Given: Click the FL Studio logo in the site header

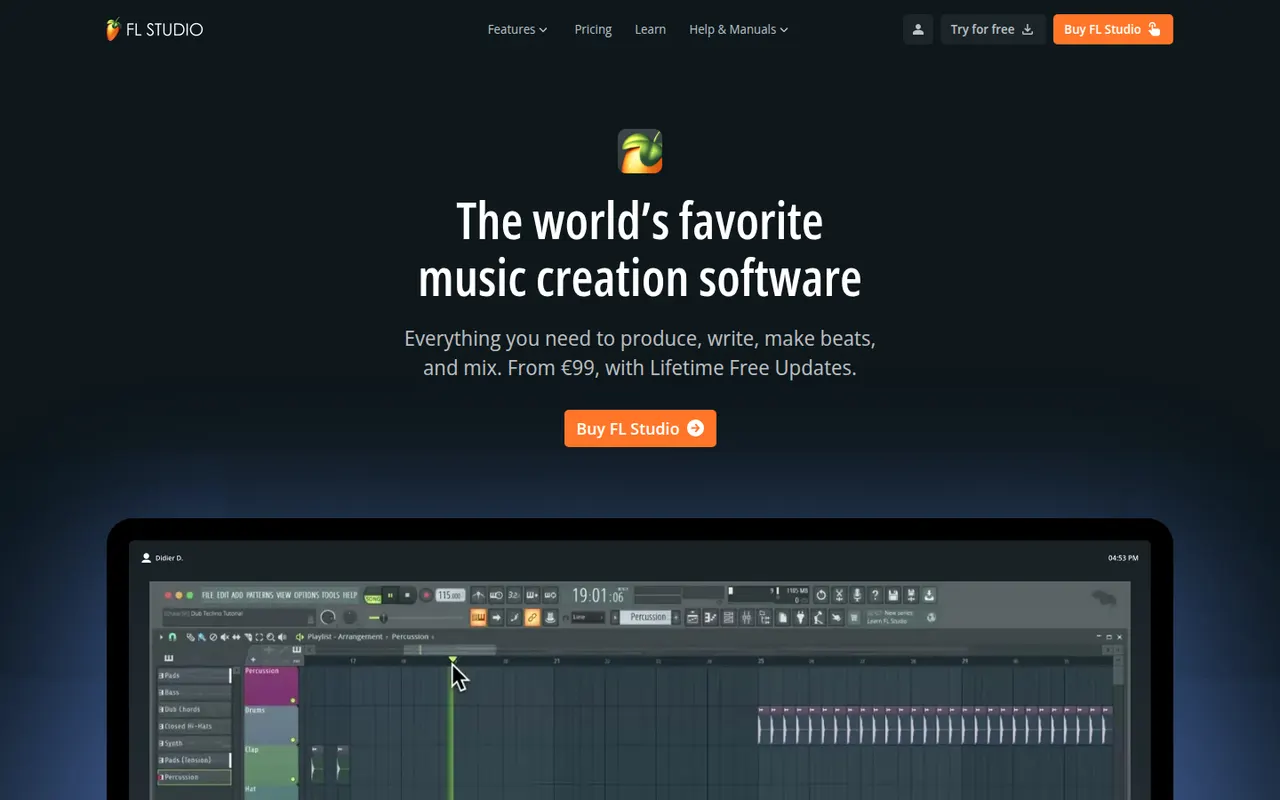Looking at the screenshot, I should pyautogui.click(x=155, y=29).
